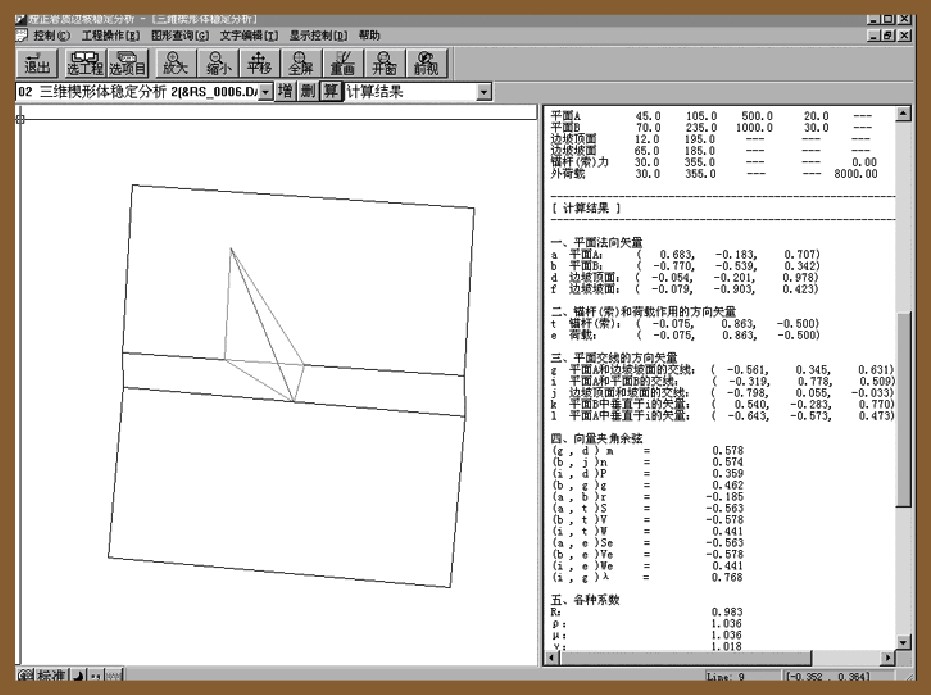This screenshot has width=931, height=695.
Task: Click the 边坡顶面 row in the top table
Action: [712, 139]
